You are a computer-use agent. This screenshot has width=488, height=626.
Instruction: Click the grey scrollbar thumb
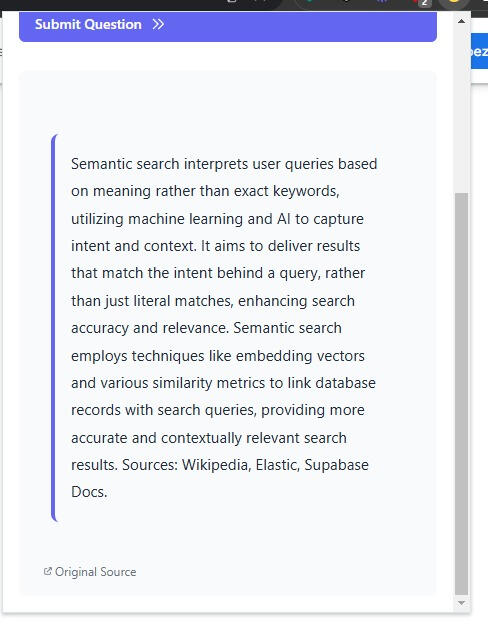[x=461, y=394]
